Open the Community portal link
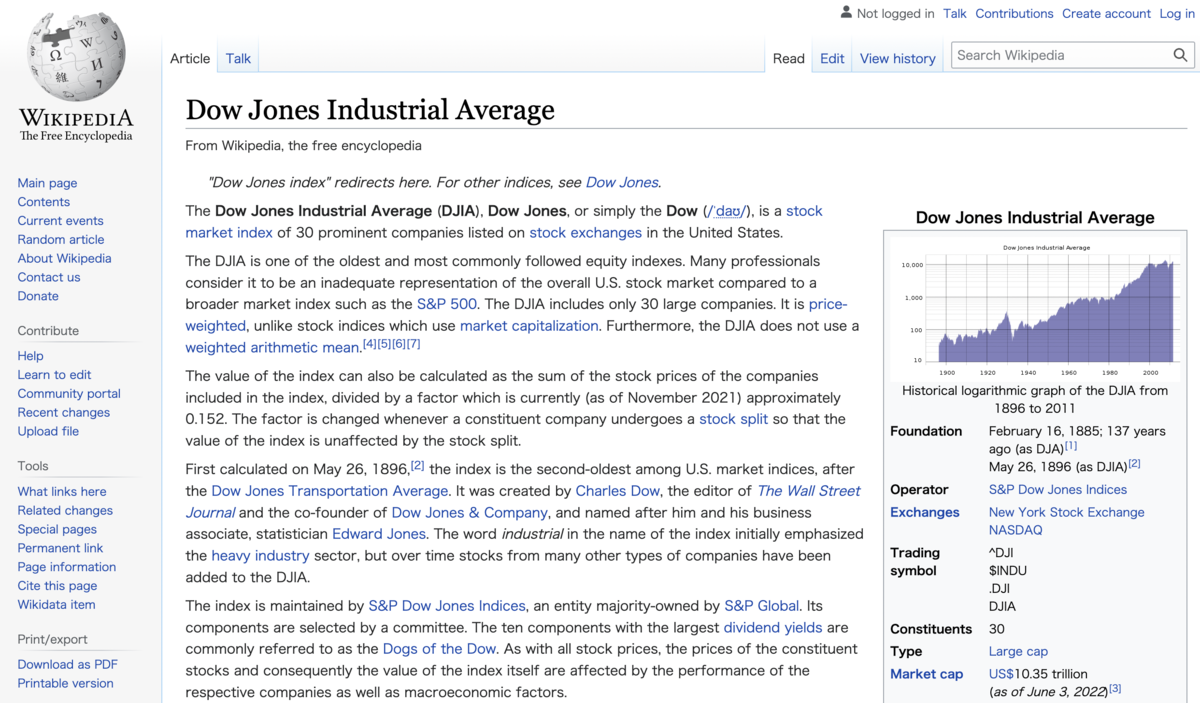 (x=69, y=394)
